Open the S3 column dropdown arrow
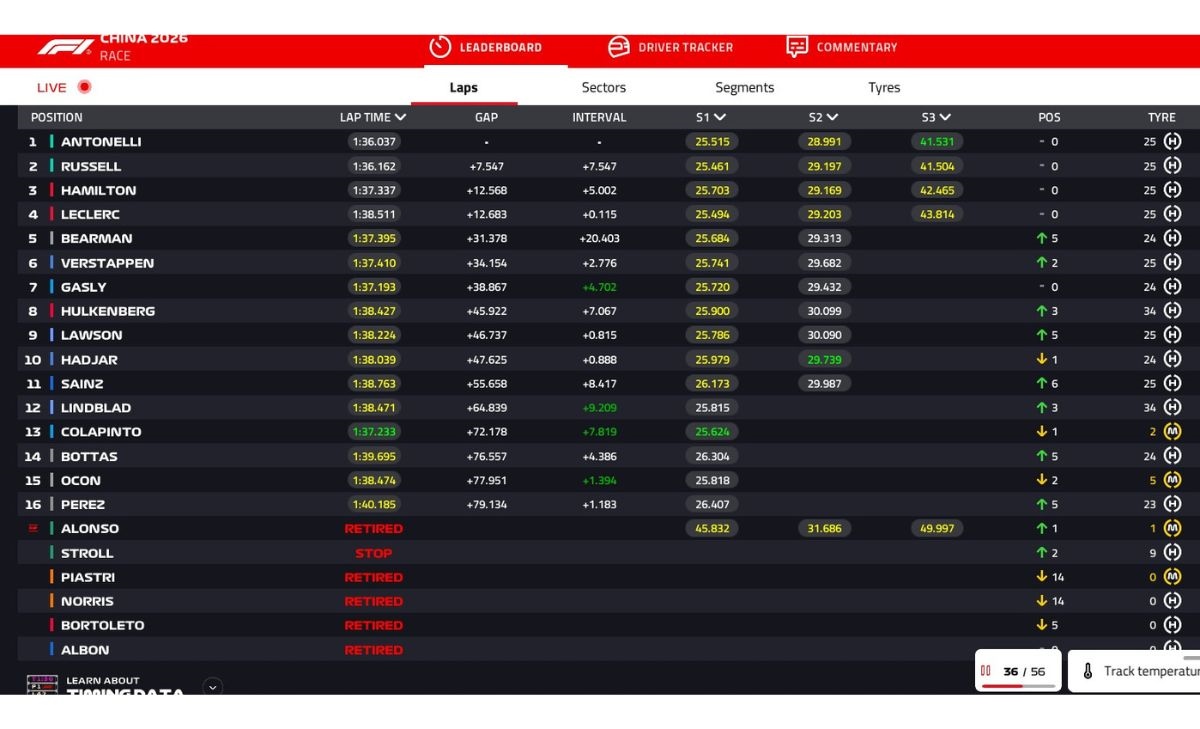The width and height of the screenshot is (1200, 729). click(945, 118)
